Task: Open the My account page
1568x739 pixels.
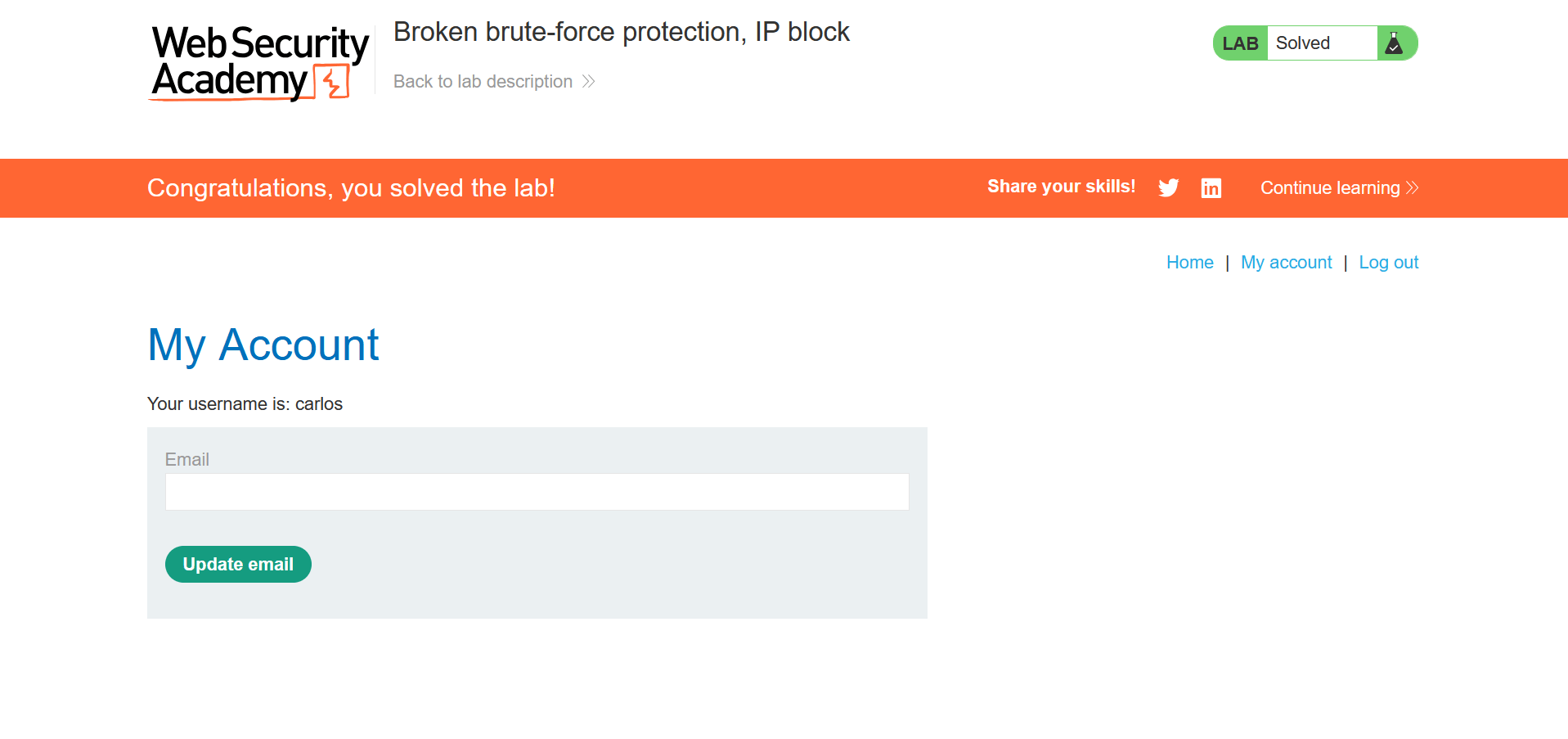Action: 1286,263
